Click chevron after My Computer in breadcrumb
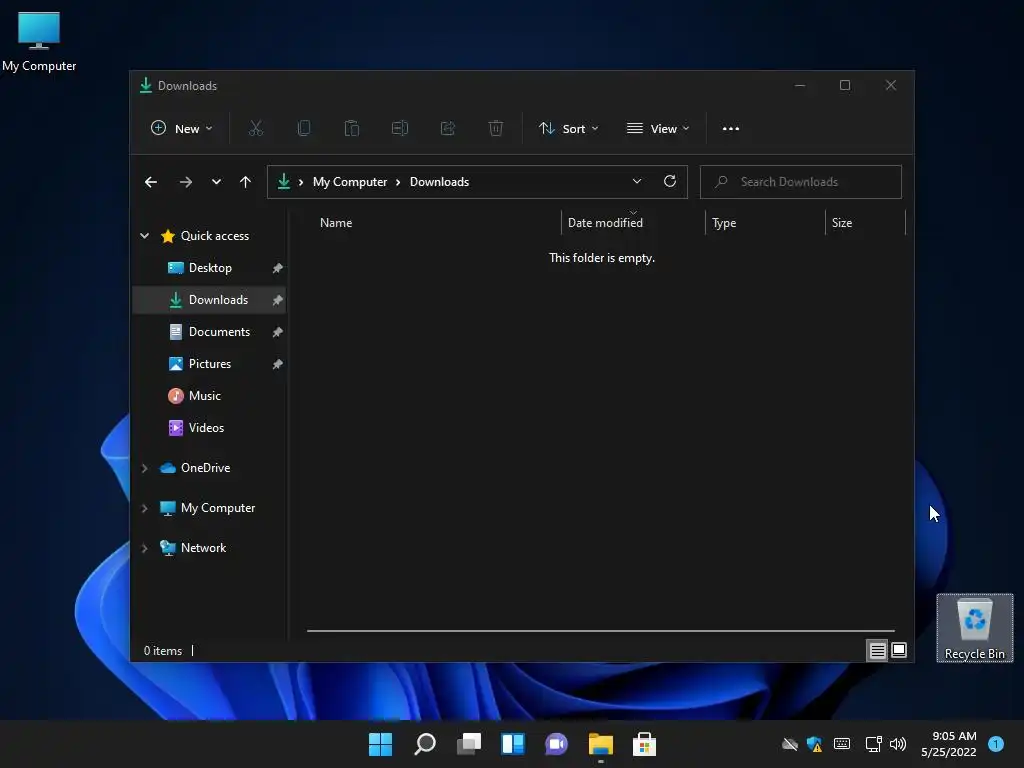The width and height of the screenshot is (1024, 768). click(x=398, y=182)
